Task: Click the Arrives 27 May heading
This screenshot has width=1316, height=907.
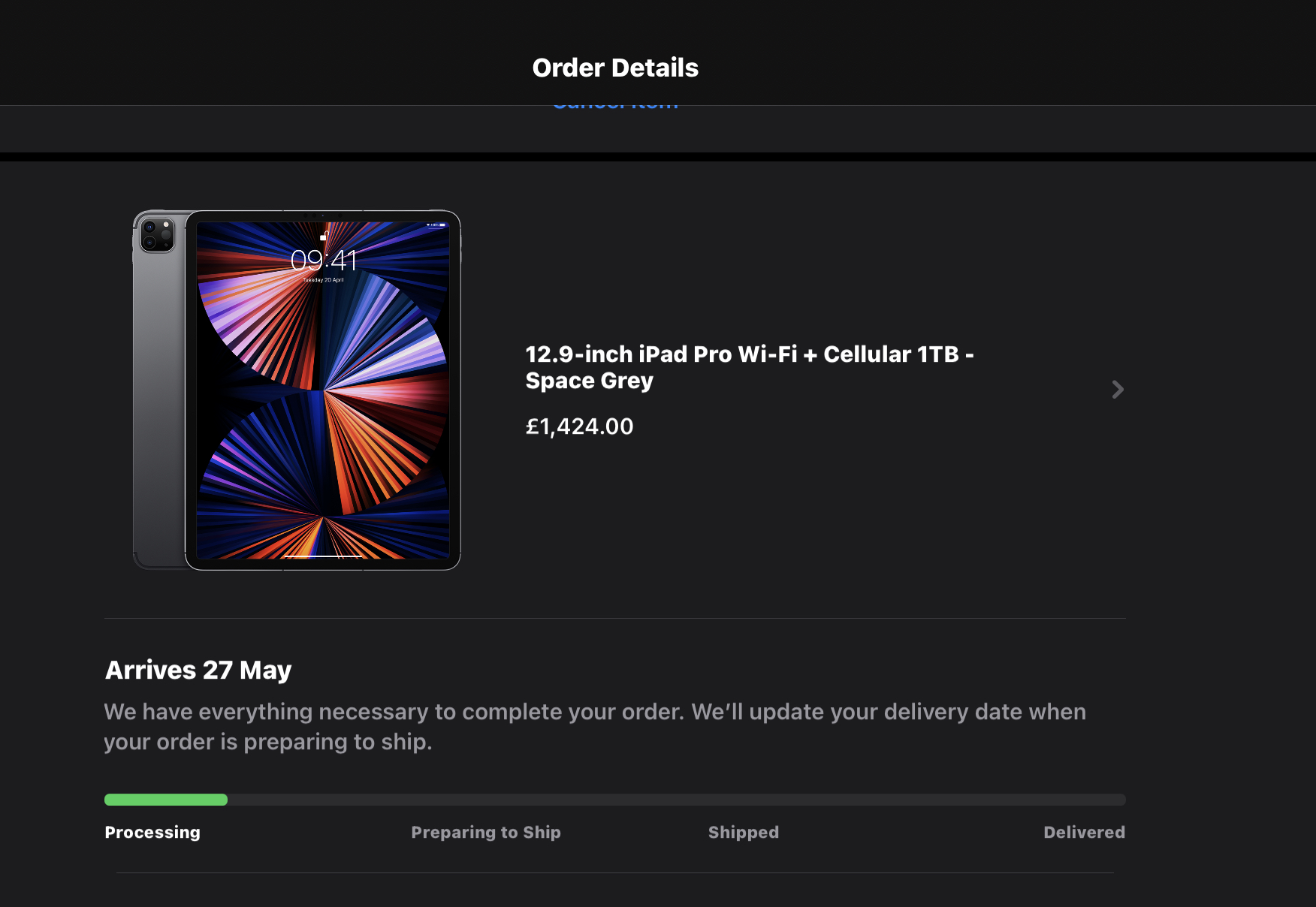Action: 198,670
